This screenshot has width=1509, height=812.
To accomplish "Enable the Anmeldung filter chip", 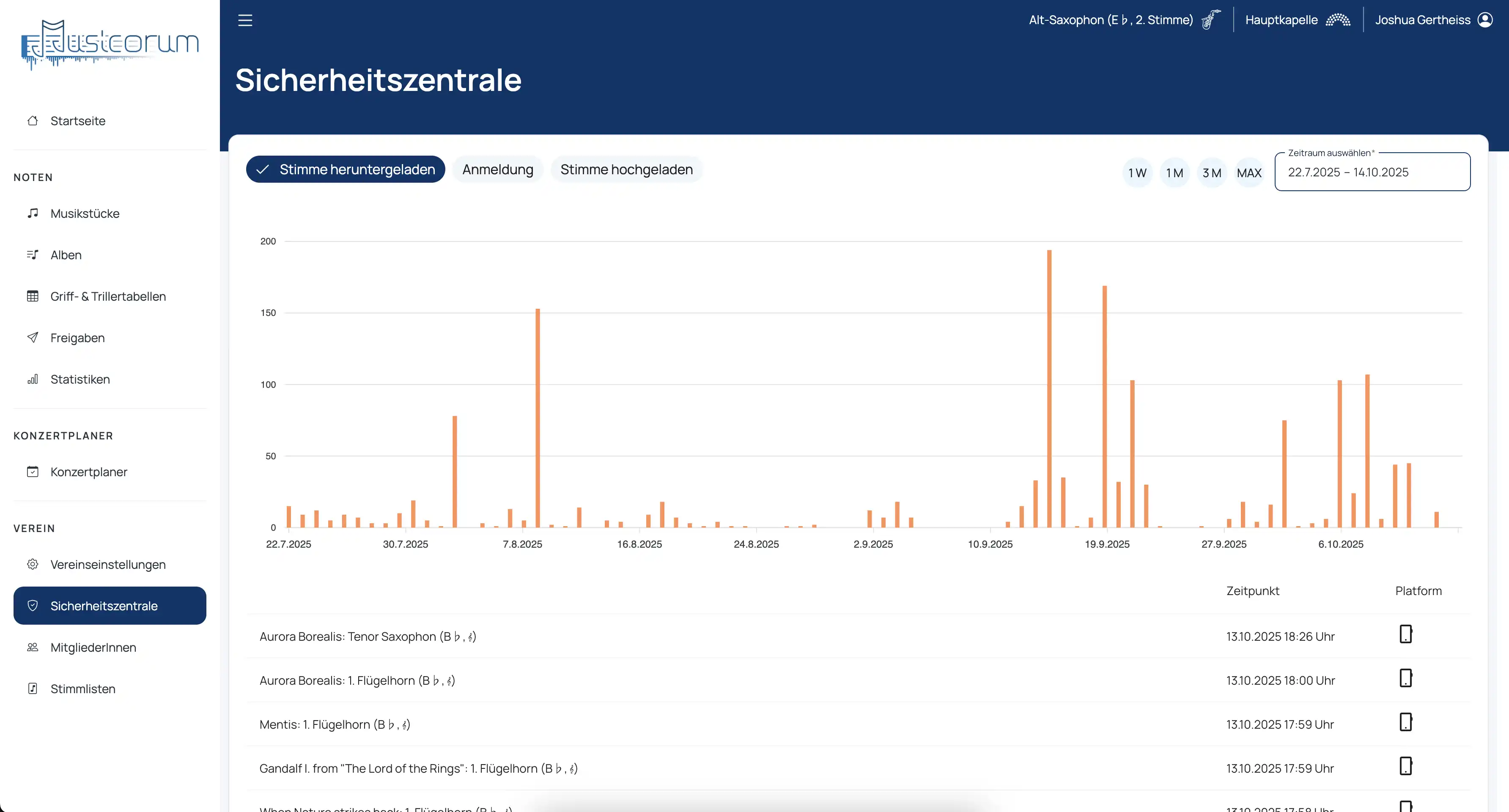I will [x=497, y=169].
